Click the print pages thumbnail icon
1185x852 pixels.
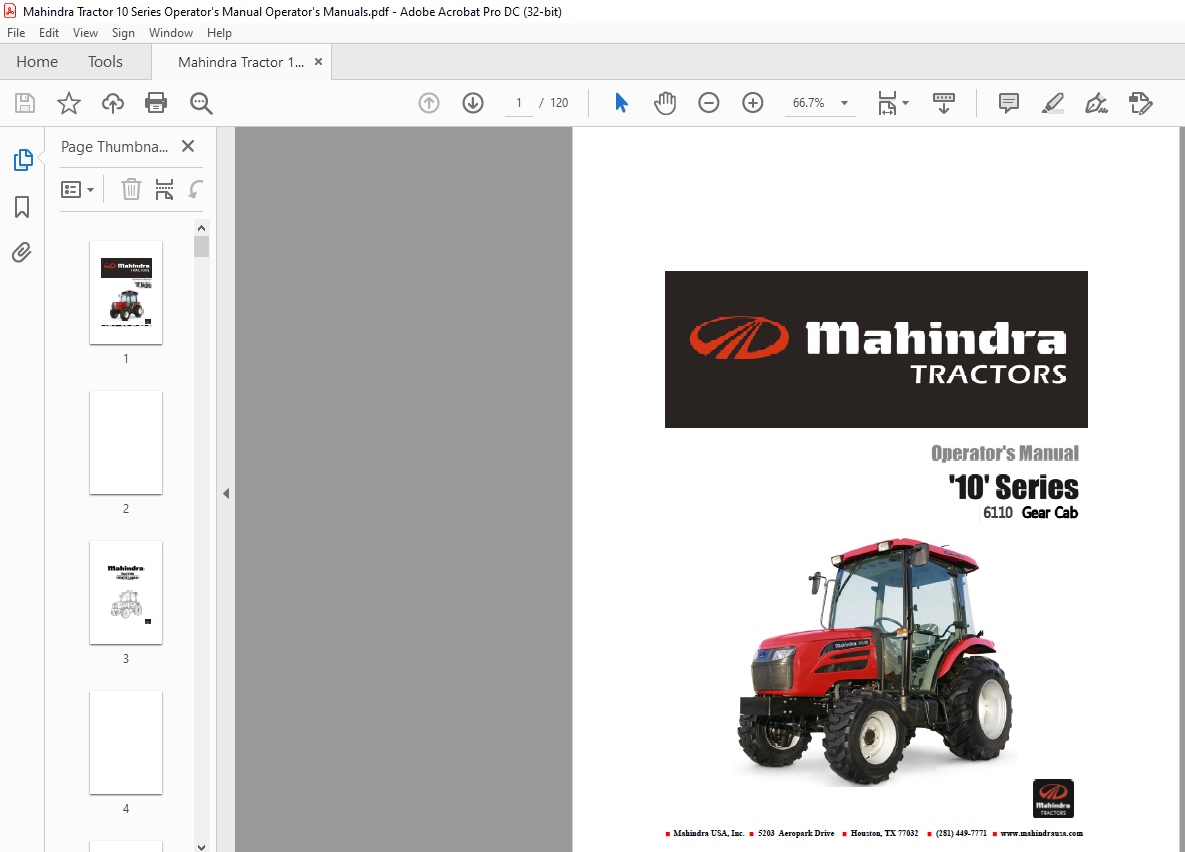[x=164, y=189]
